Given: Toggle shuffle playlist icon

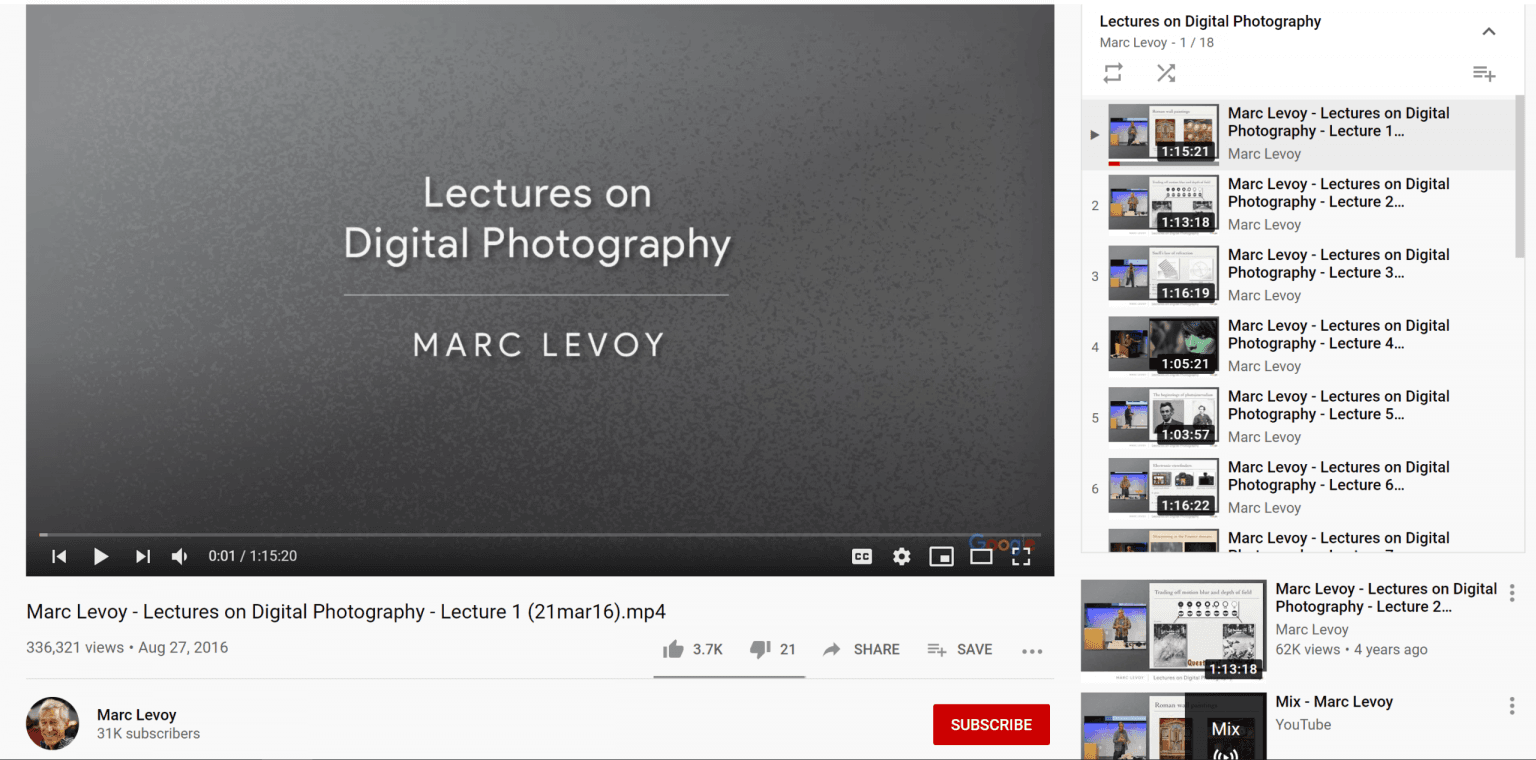Looking at the screenshot, I should pos(1166,73).
